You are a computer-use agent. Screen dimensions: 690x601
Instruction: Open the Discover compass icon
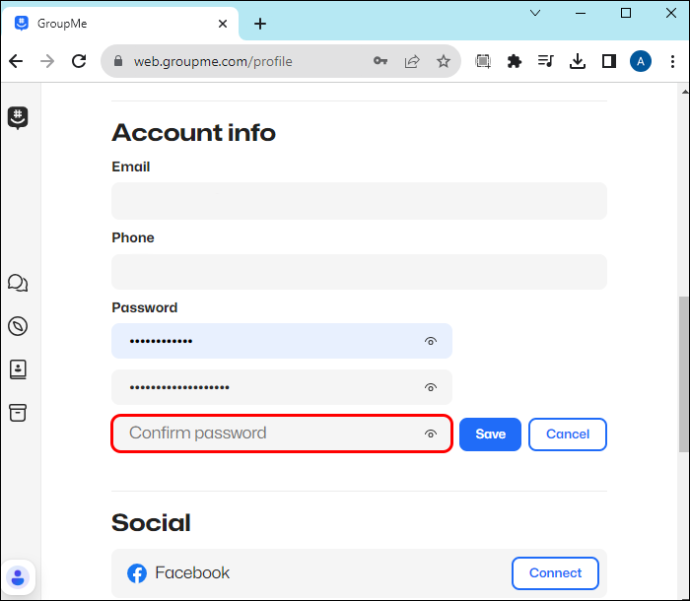(x=18, y=326)
